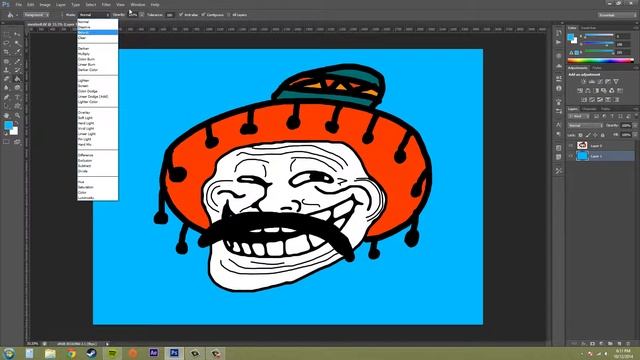640x360 pixels.
Task: Toggle the Contiguous checkbox
Action: tap(203, 15)
